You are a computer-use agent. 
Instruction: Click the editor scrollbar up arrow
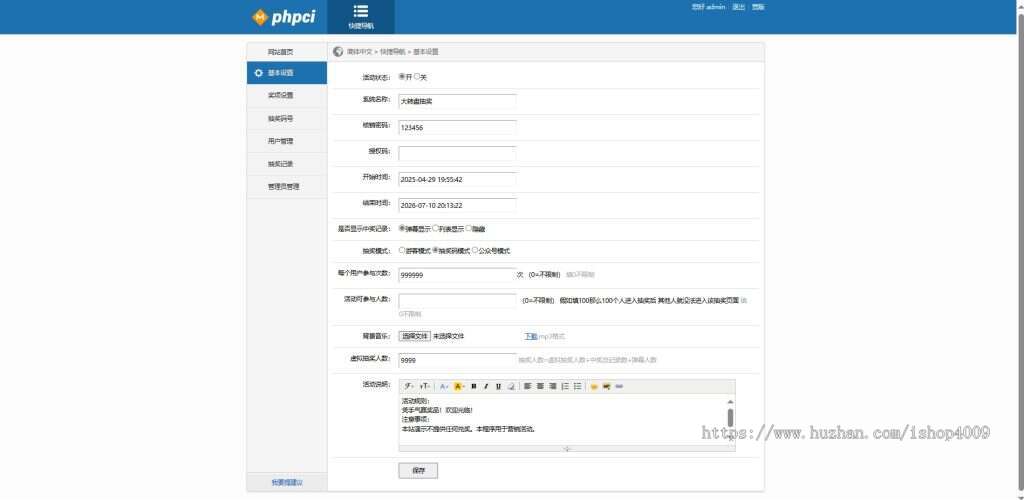(x=730, y=402)
